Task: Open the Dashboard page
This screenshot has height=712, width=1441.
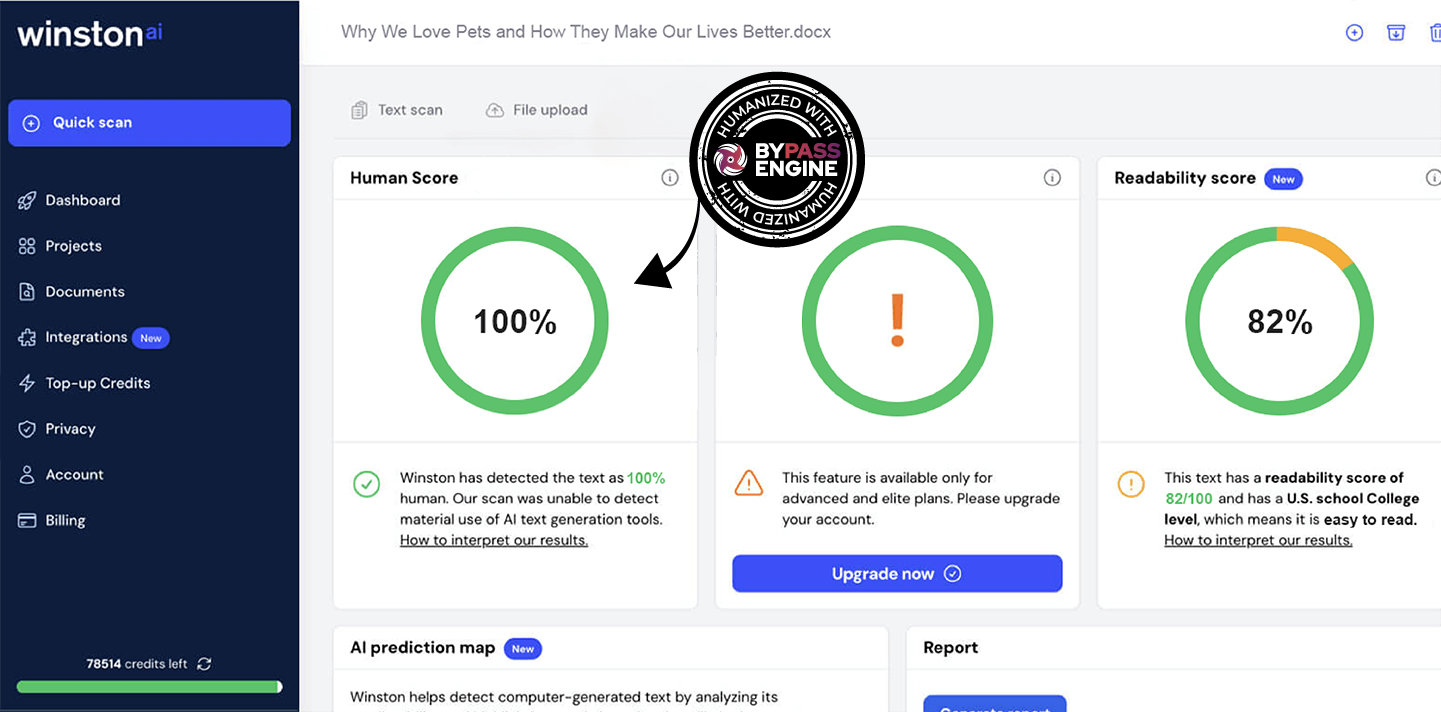Action: [82, 200]
